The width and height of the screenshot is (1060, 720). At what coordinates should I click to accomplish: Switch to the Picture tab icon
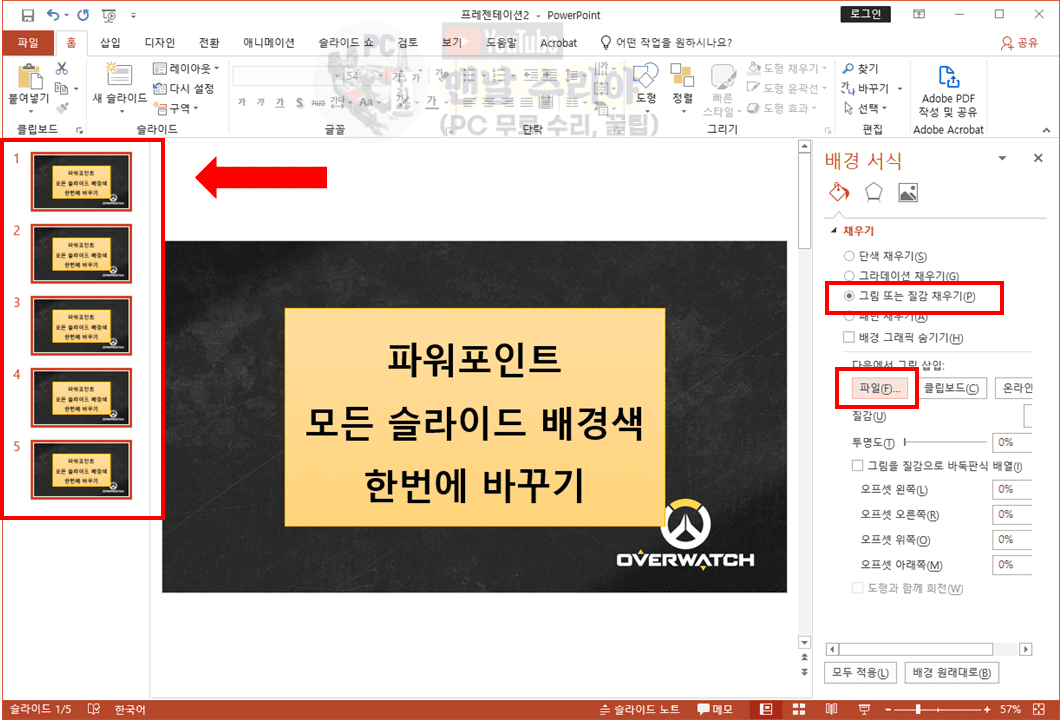click(x=908, y=193)
